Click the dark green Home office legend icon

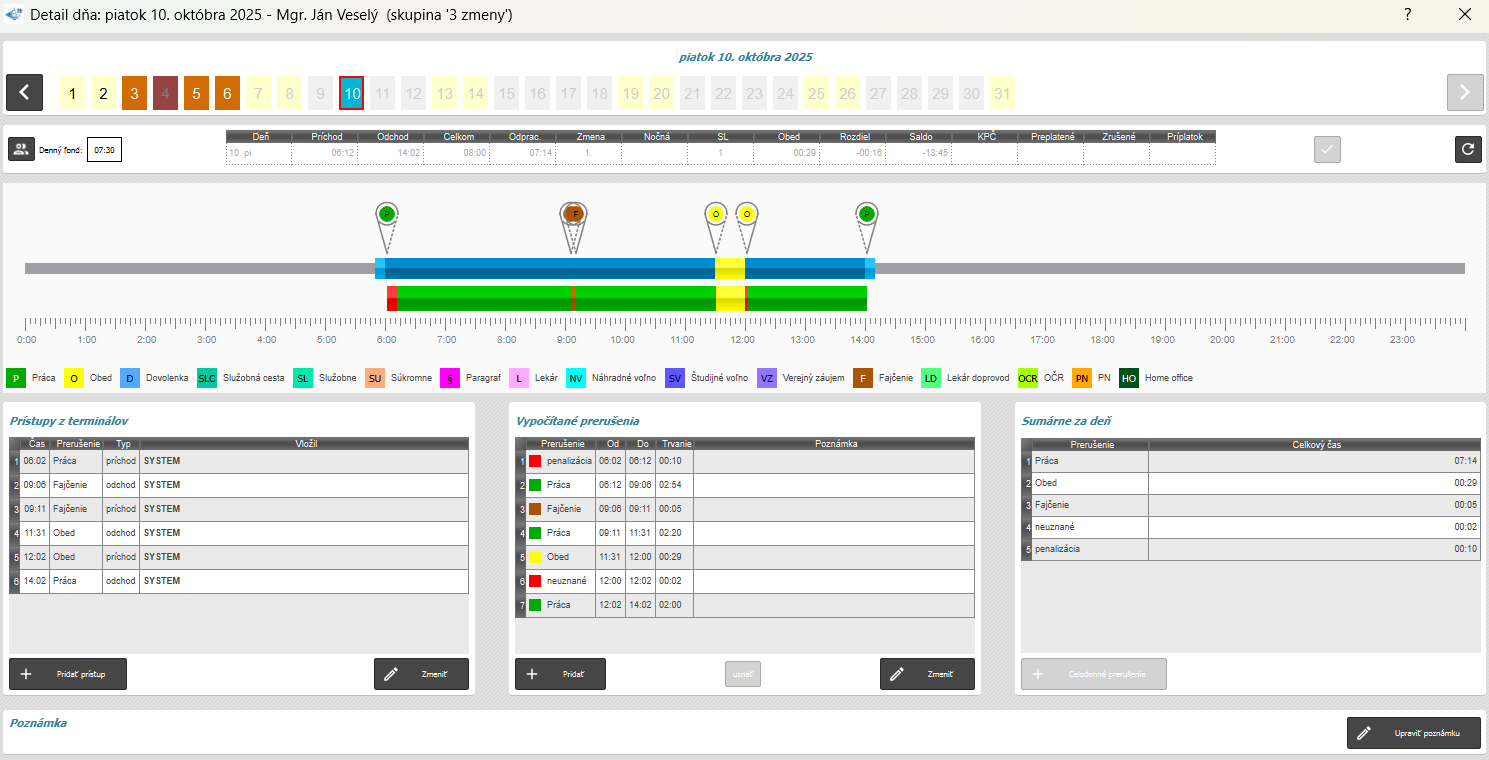point(1128,378)
